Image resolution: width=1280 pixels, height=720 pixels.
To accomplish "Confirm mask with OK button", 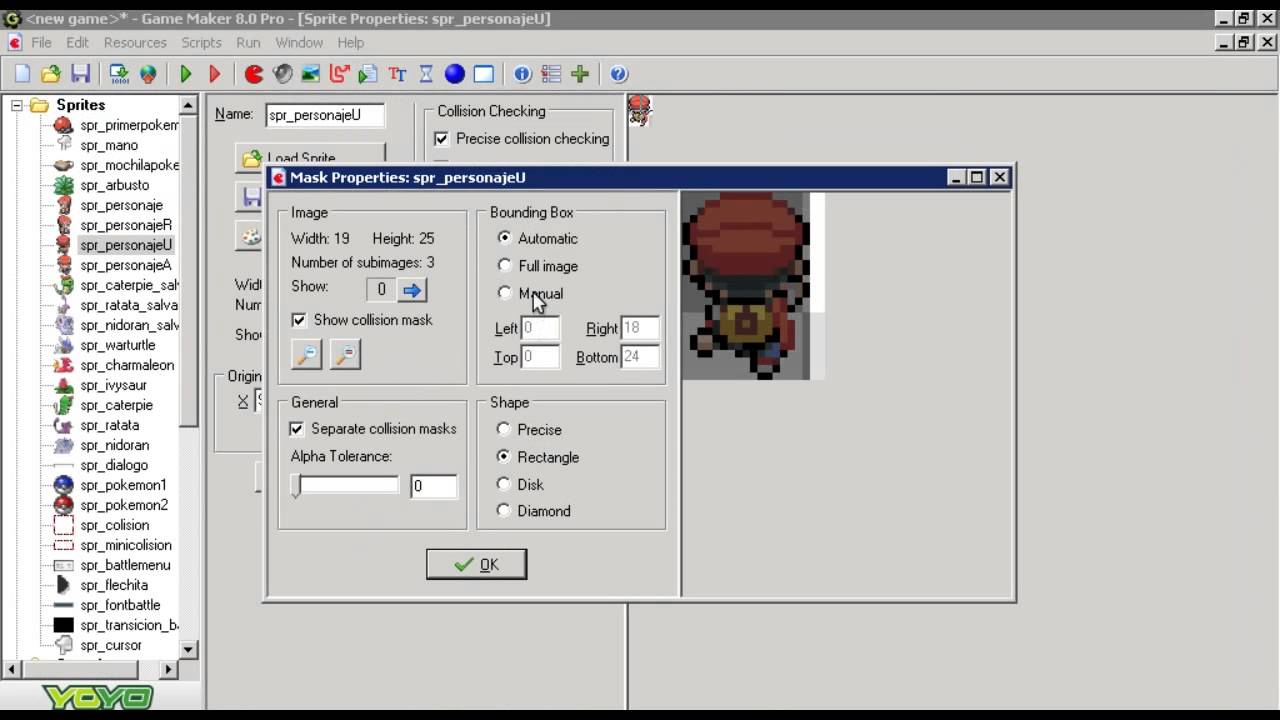I will tap(476, 564).
